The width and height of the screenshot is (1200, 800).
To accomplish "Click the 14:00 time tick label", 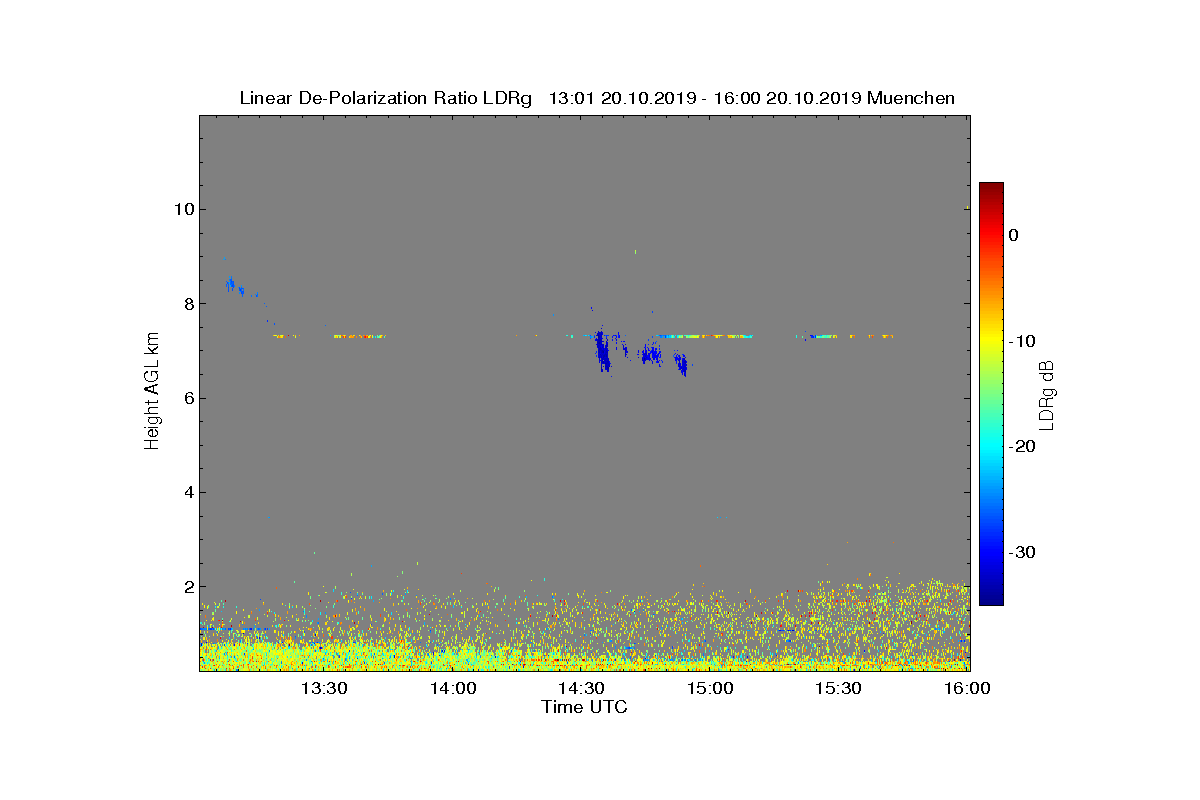I will point(453,688).
